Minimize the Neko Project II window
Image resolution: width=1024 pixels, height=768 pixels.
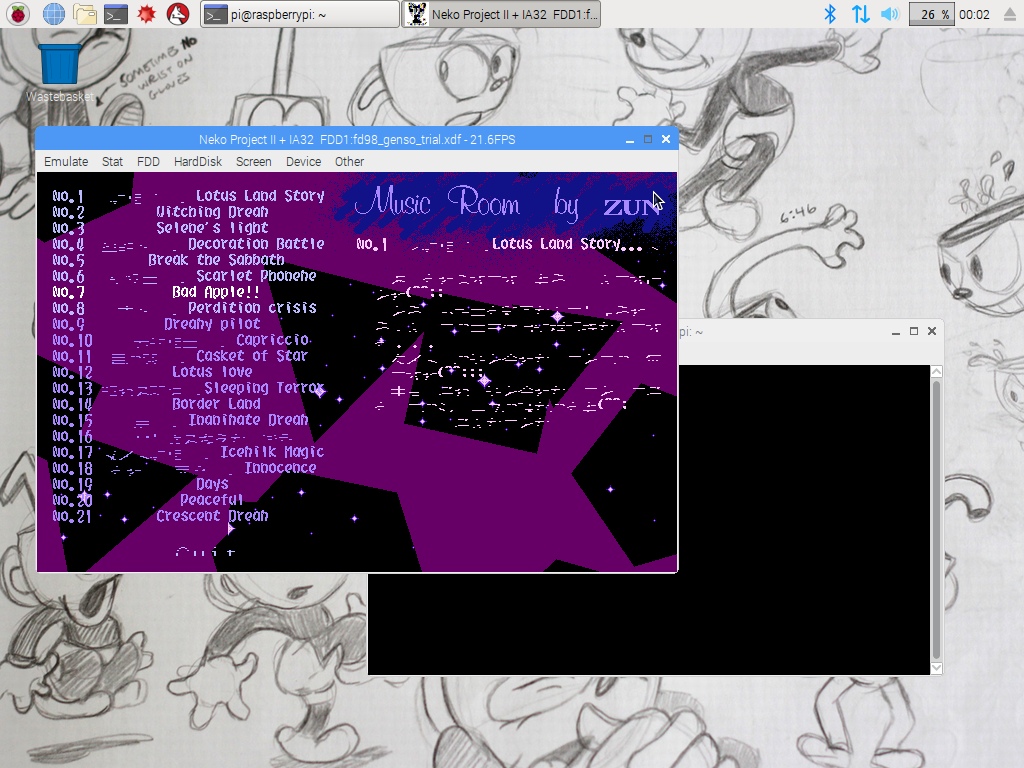tap(630, 139)
